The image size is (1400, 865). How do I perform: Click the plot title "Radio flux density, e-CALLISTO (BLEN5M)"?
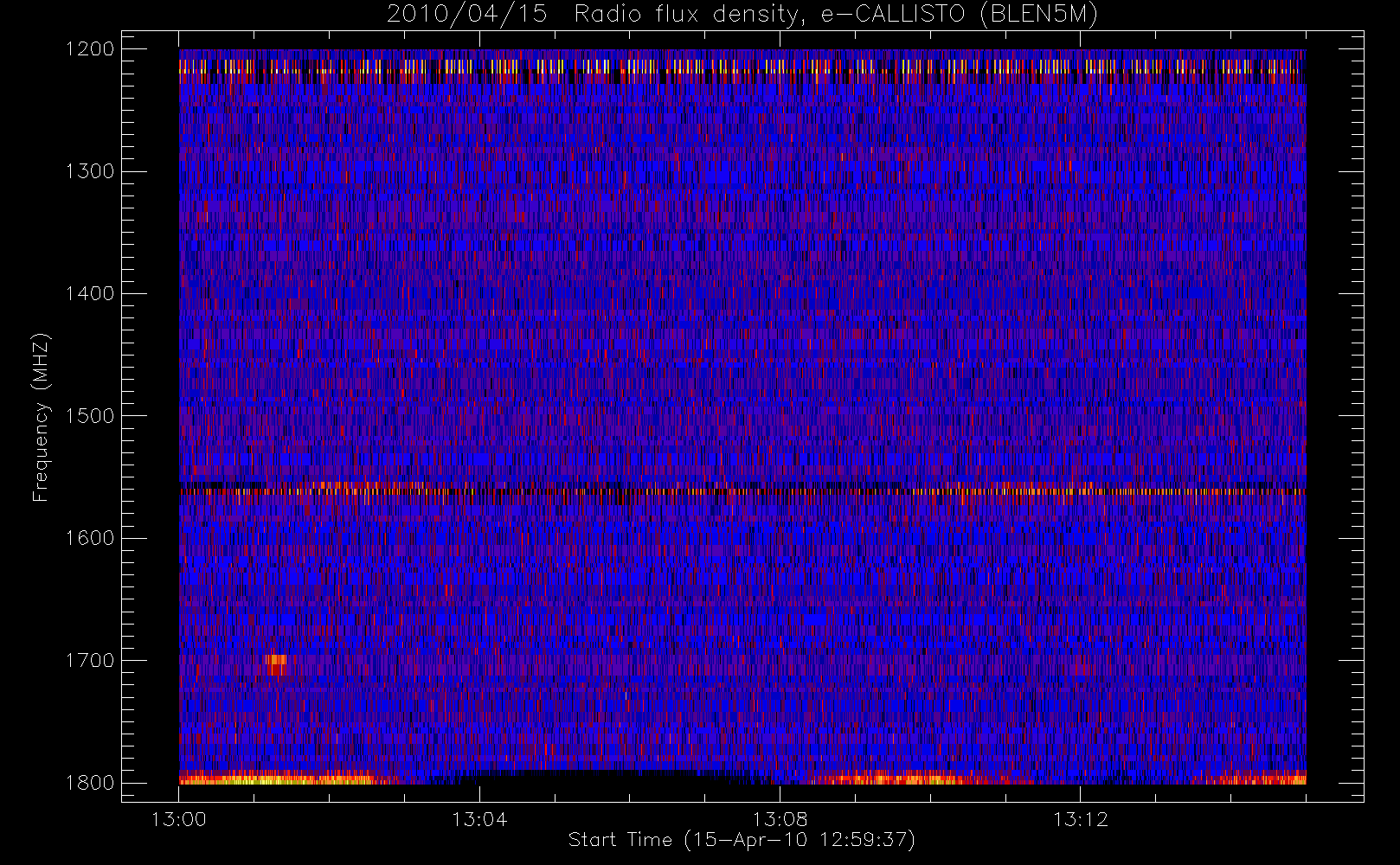coord(836,15)
